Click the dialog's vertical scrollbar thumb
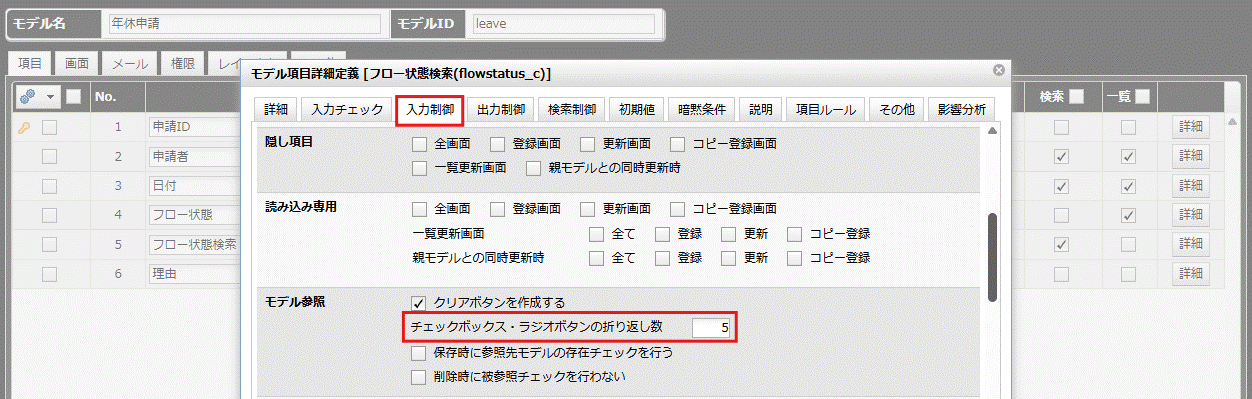 pos(992,257)
